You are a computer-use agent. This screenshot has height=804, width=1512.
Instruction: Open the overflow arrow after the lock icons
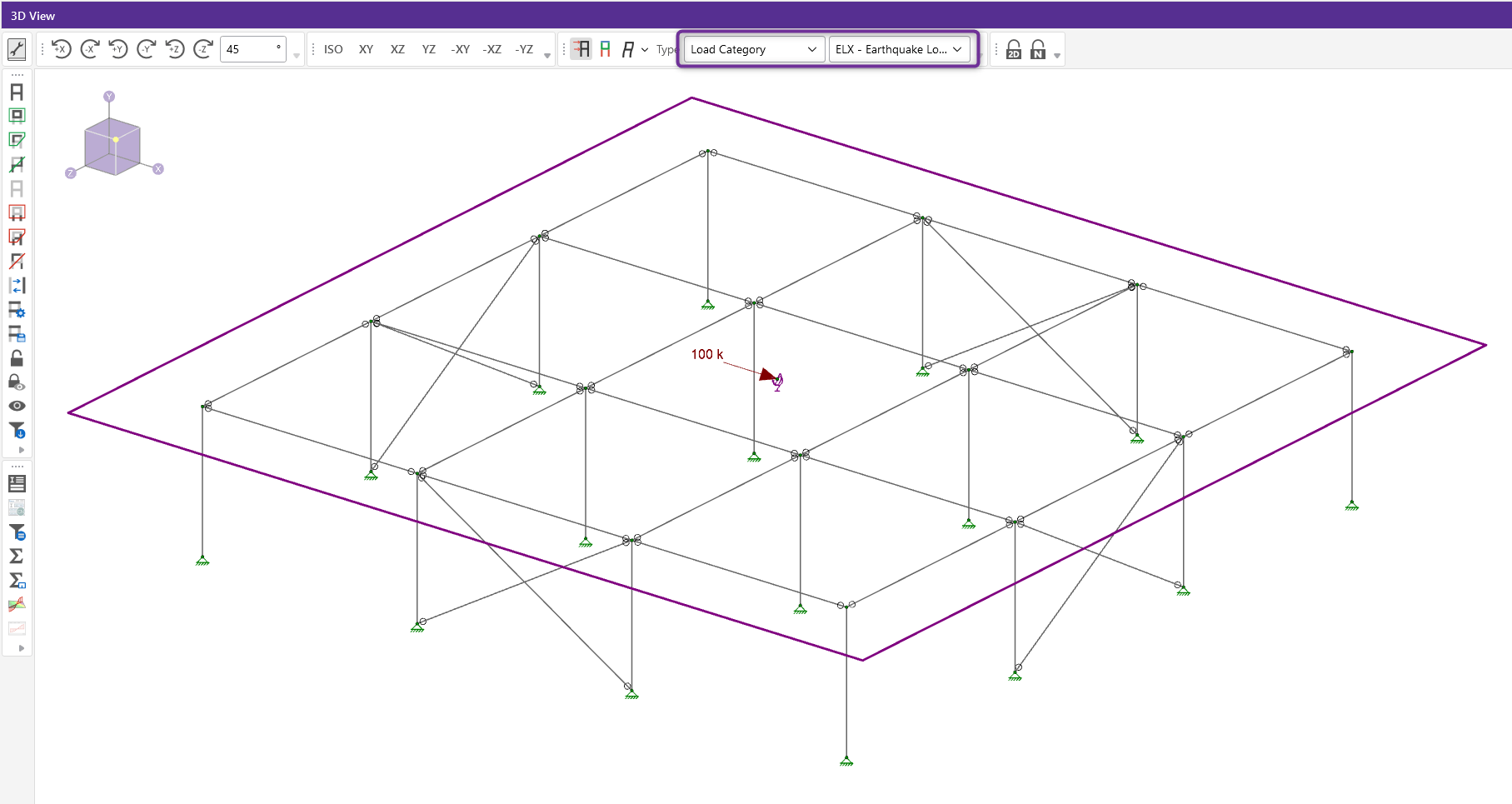[x=1057, y=56]
